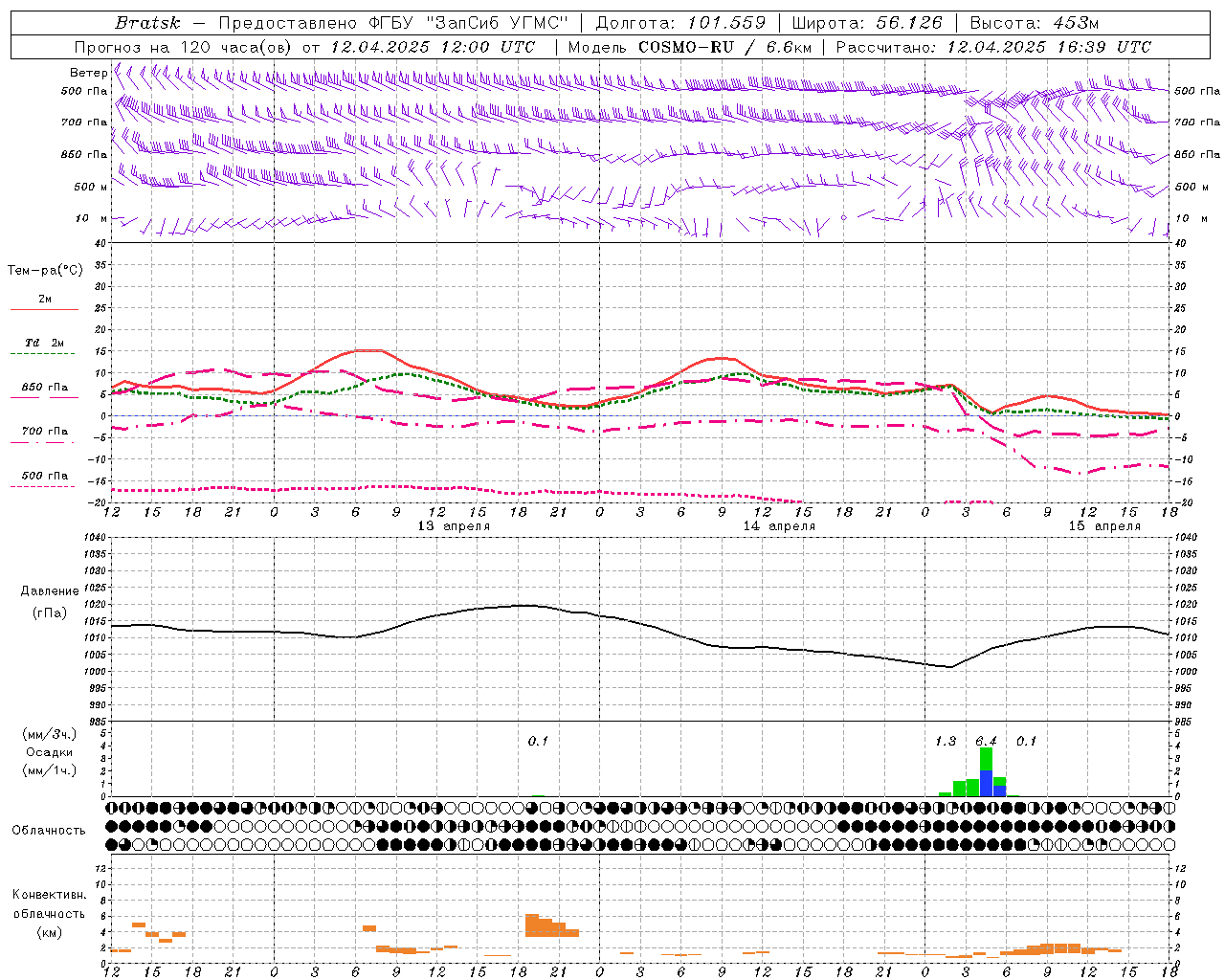1225x980 pixels.
Task: Click the Тем-ра(°C) temperature panel label
Action: pyautogui.click(x=45, y=271)
